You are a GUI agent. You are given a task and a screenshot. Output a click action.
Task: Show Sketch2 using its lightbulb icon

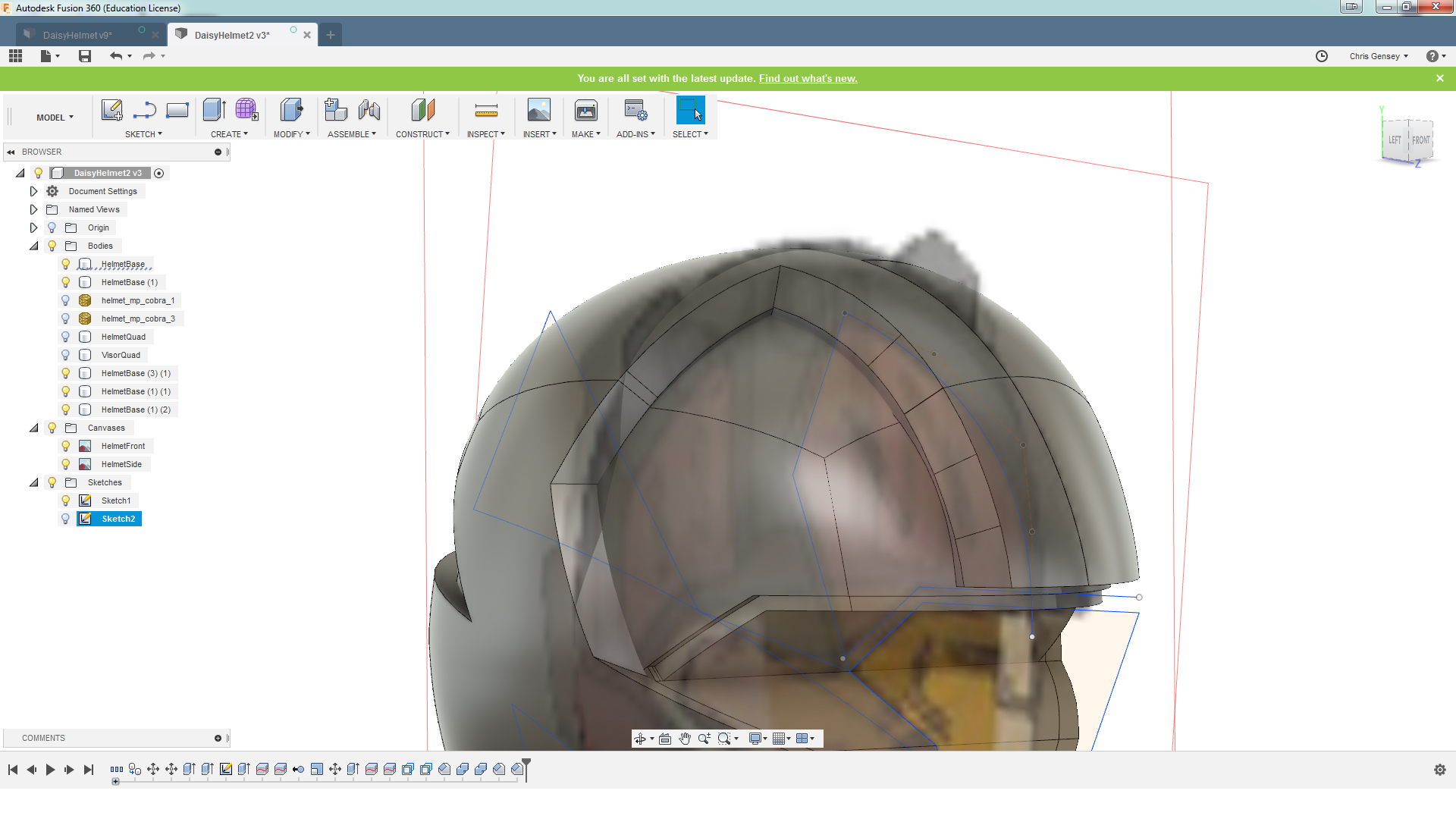tap(66, 519)
